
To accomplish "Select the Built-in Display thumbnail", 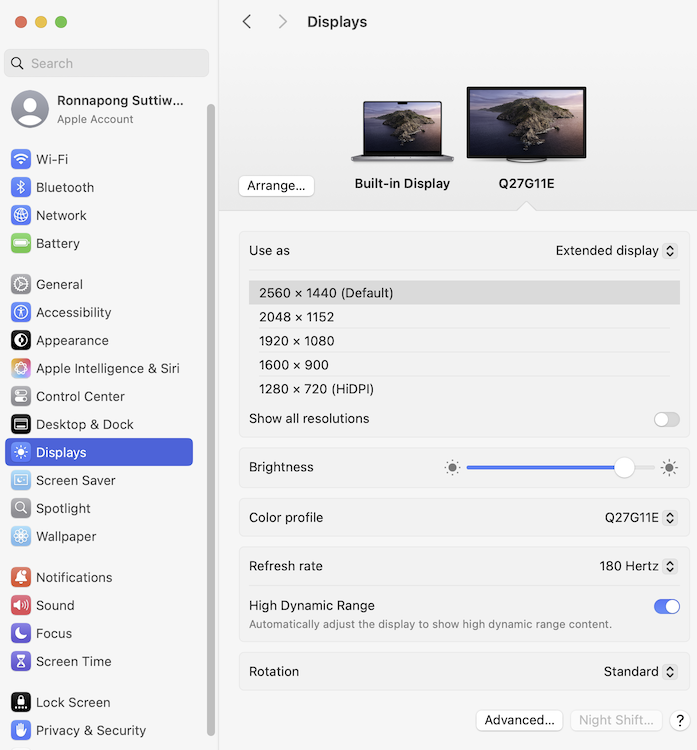I will click(402, 131).
